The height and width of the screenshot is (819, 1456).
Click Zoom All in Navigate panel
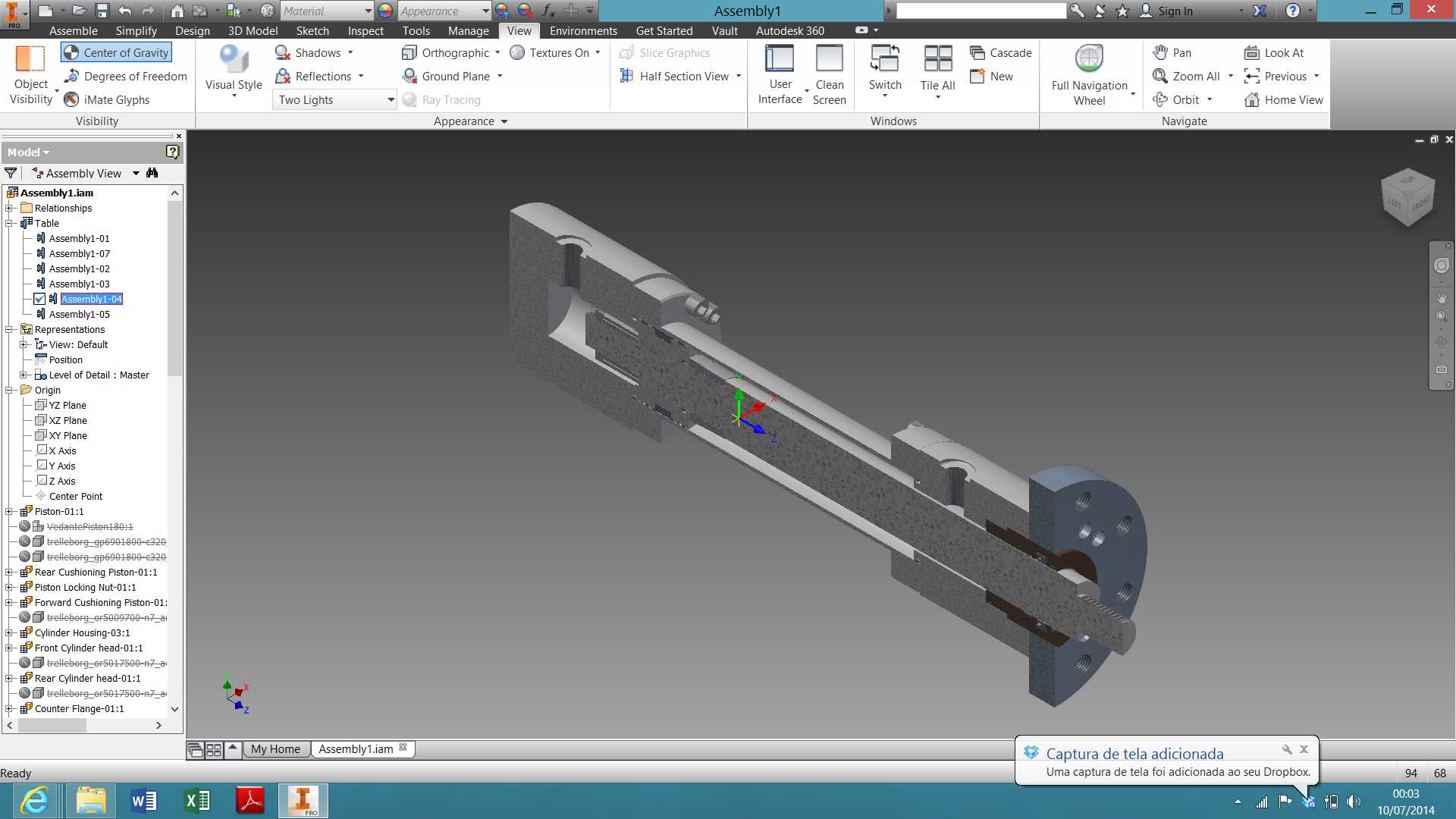coord(1186,76)
